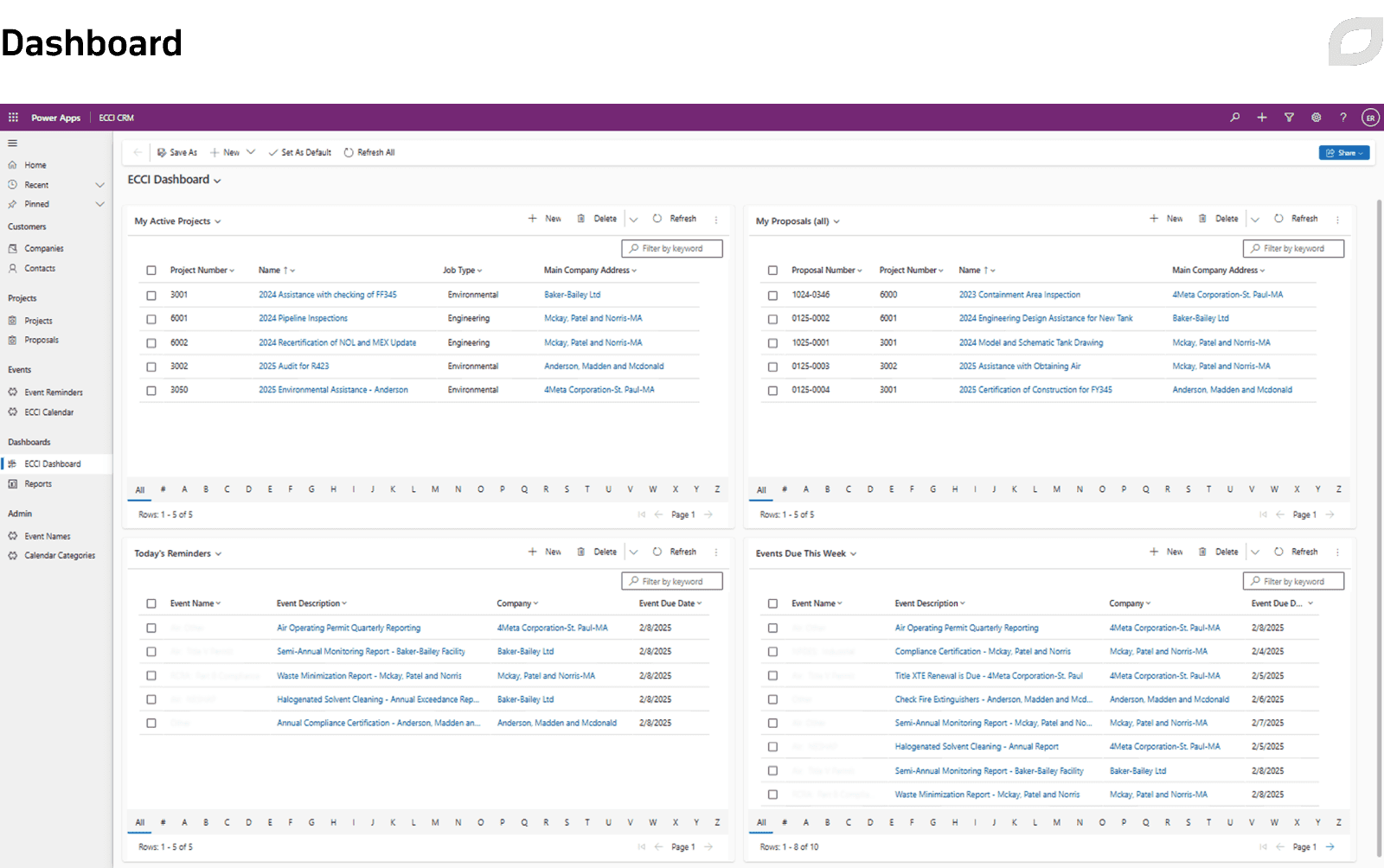1384x868 pixels.
Task: Check proposal 0125-0003 row
Action: [x=772, y=367]
